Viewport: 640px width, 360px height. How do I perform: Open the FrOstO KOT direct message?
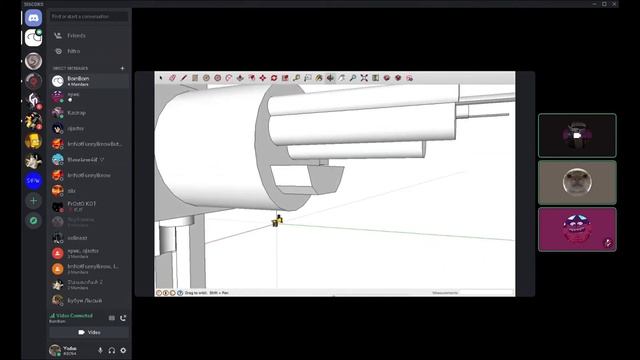click(89, 206)
